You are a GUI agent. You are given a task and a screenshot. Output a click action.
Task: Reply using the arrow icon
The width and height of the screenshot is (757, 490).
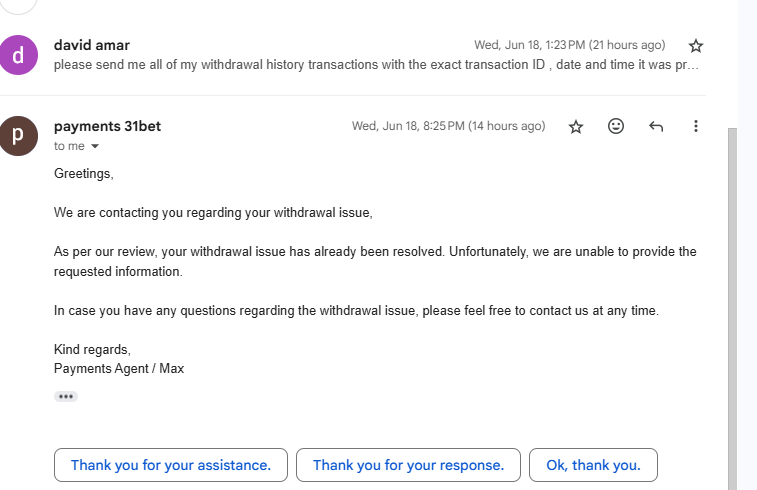pos(656,127)
